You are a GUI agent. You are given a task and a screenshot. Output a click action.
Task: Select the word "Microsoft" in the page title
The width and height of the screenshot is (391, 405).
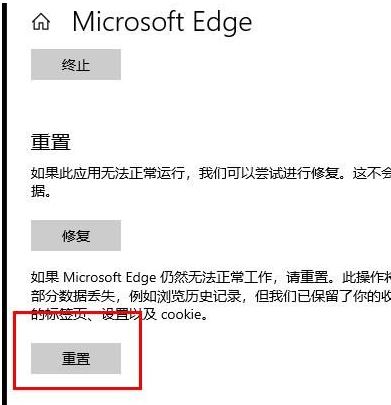coord(129,21)
